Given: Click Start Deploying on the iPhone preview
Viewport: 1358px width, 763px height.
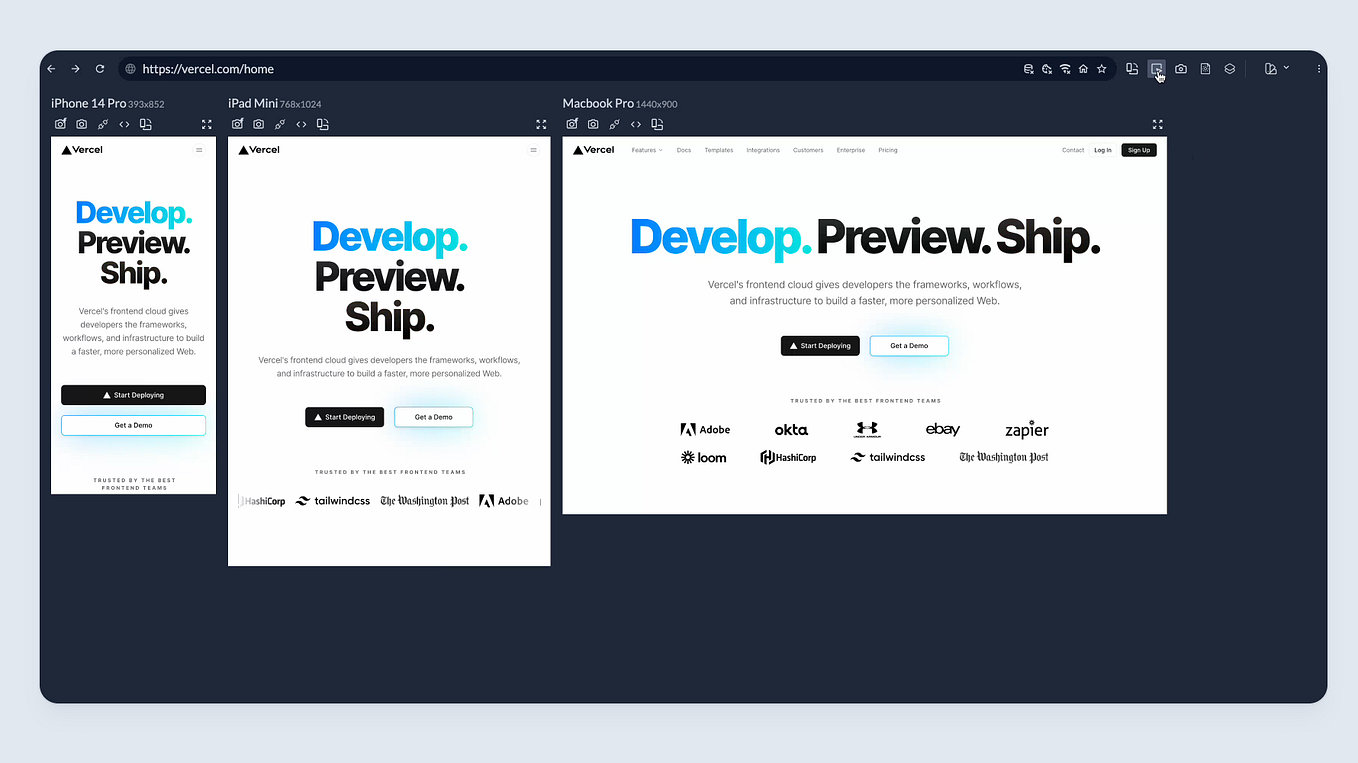Looking at the screenshot, I should [x=133, y=394].
